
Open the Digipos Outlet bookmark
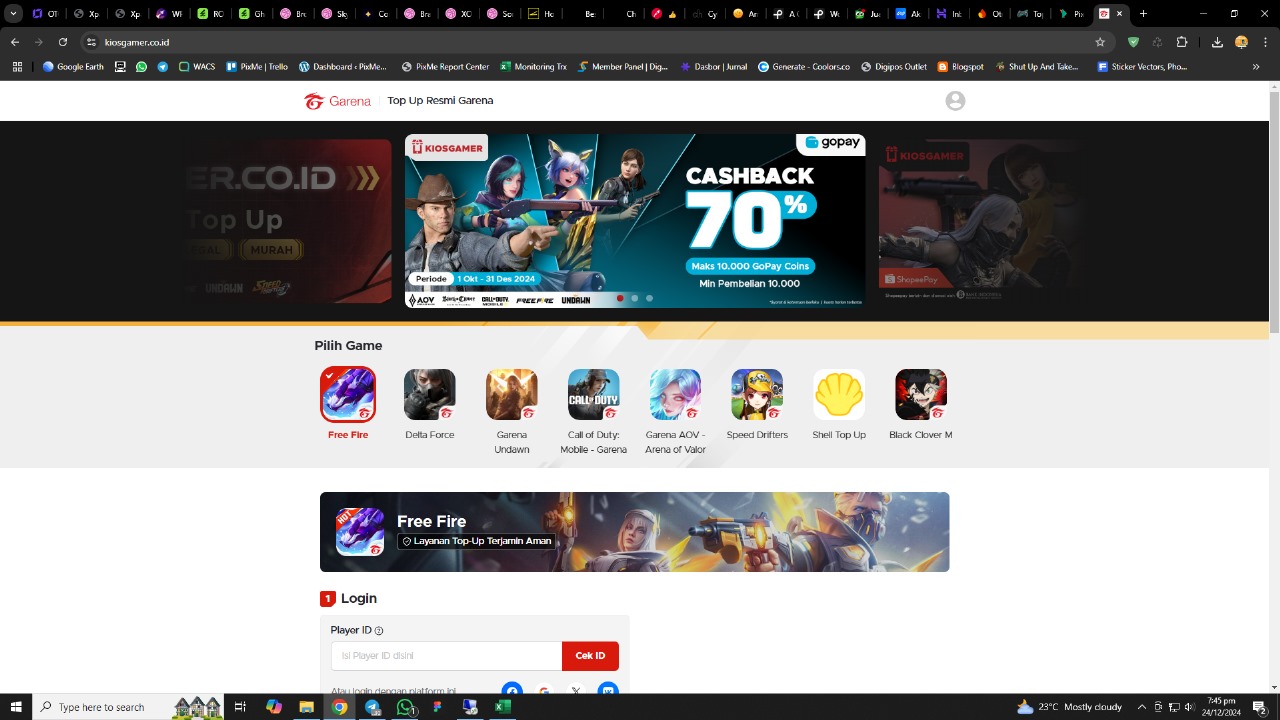(x=893, y=67)
